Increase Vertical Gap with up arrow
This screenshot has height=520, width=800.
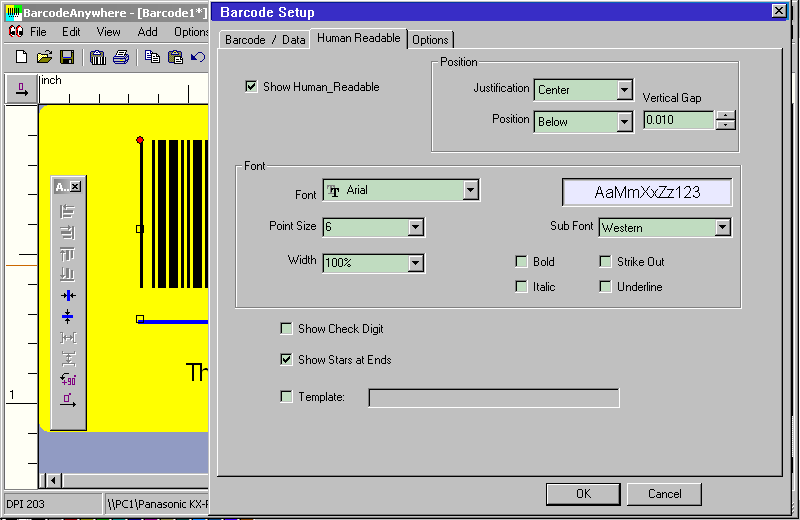point(726,115)
